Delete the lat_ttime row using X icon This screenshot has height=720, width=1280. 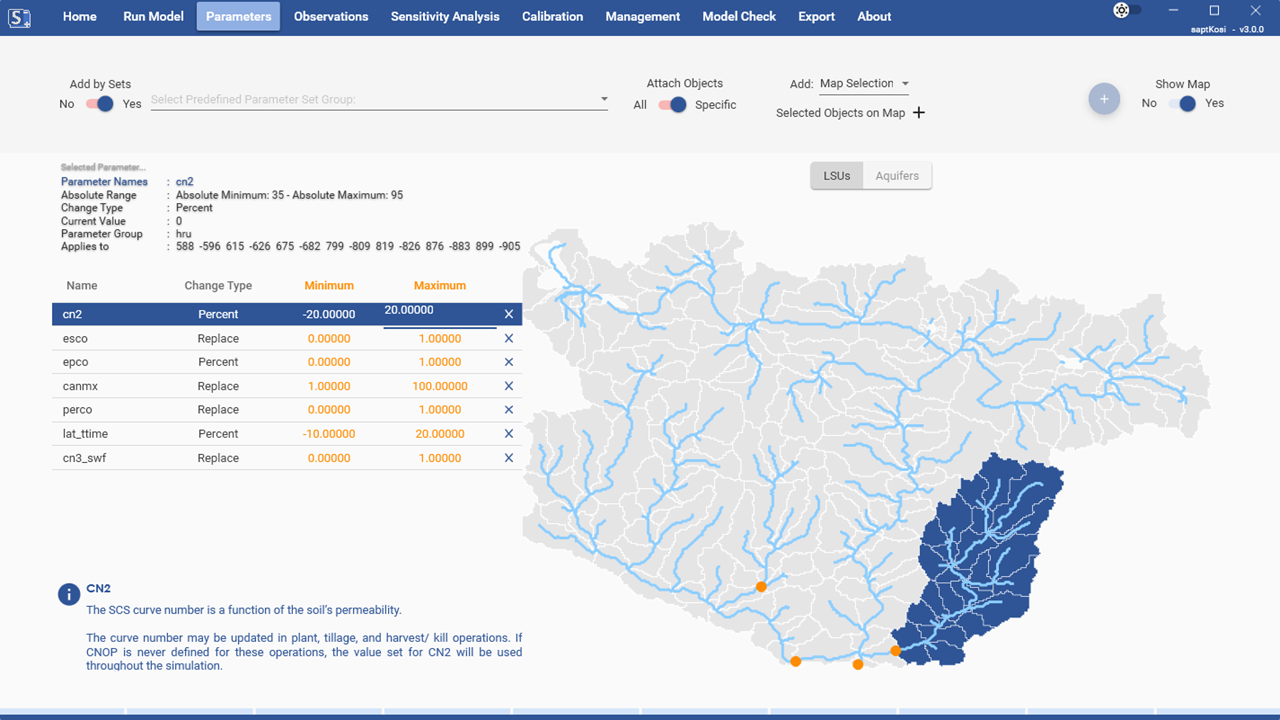point(509,434)
